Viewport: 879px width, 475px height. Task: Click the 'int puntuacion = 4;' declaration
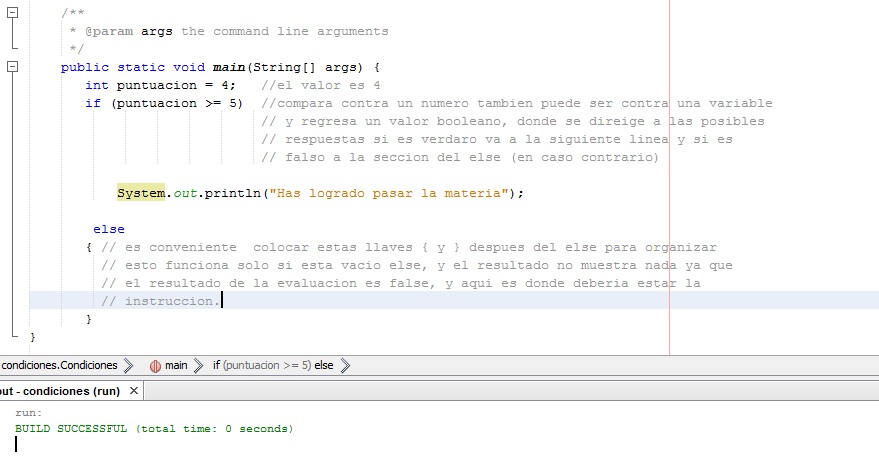[x=160, y=85]
